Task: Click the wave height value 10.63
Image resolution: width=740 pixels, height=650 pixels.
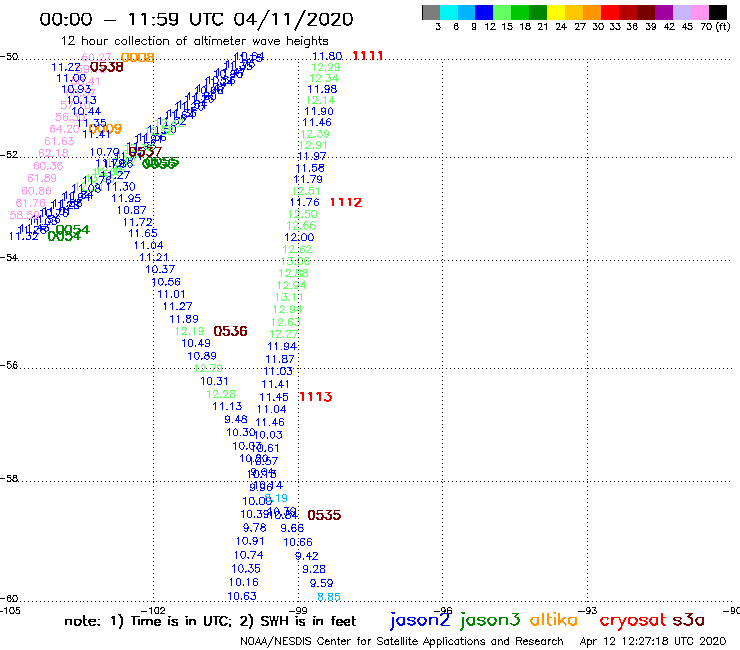Action: [242, 596]
